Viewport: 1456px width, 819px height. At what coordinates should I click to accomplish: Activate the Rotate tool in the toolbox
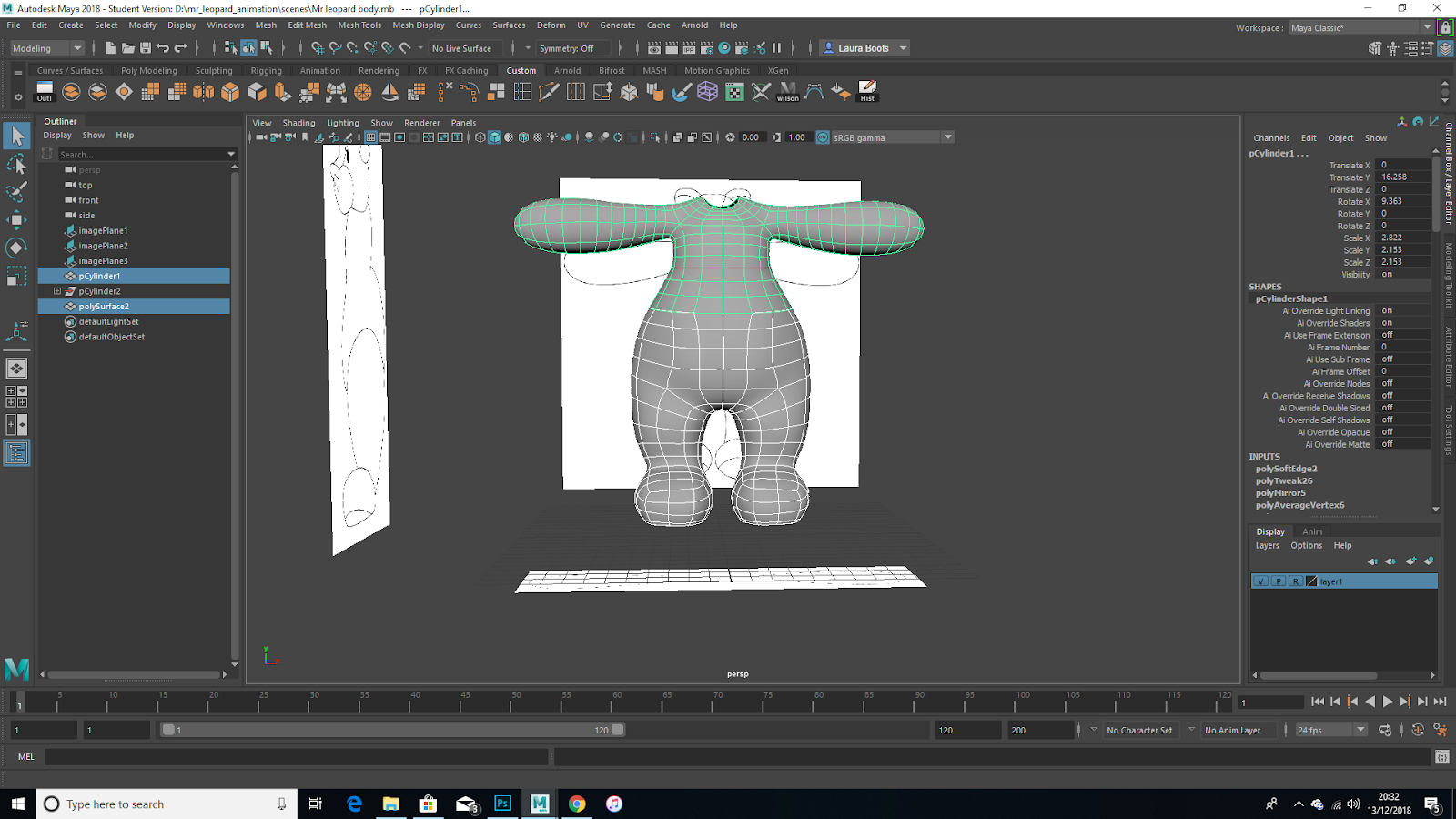pyautogui.click(x=16, y=248)
